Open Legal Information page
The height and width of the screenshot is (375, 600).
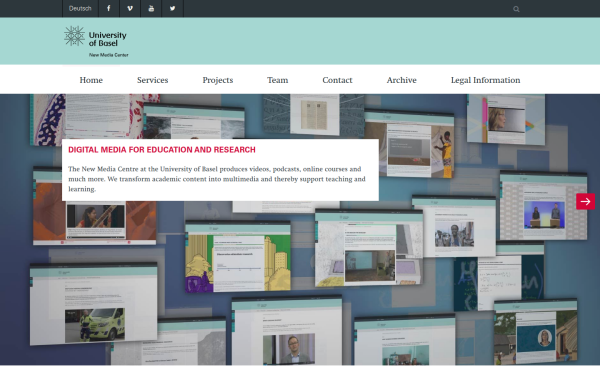pyautogui.click(x=485, y=80)
